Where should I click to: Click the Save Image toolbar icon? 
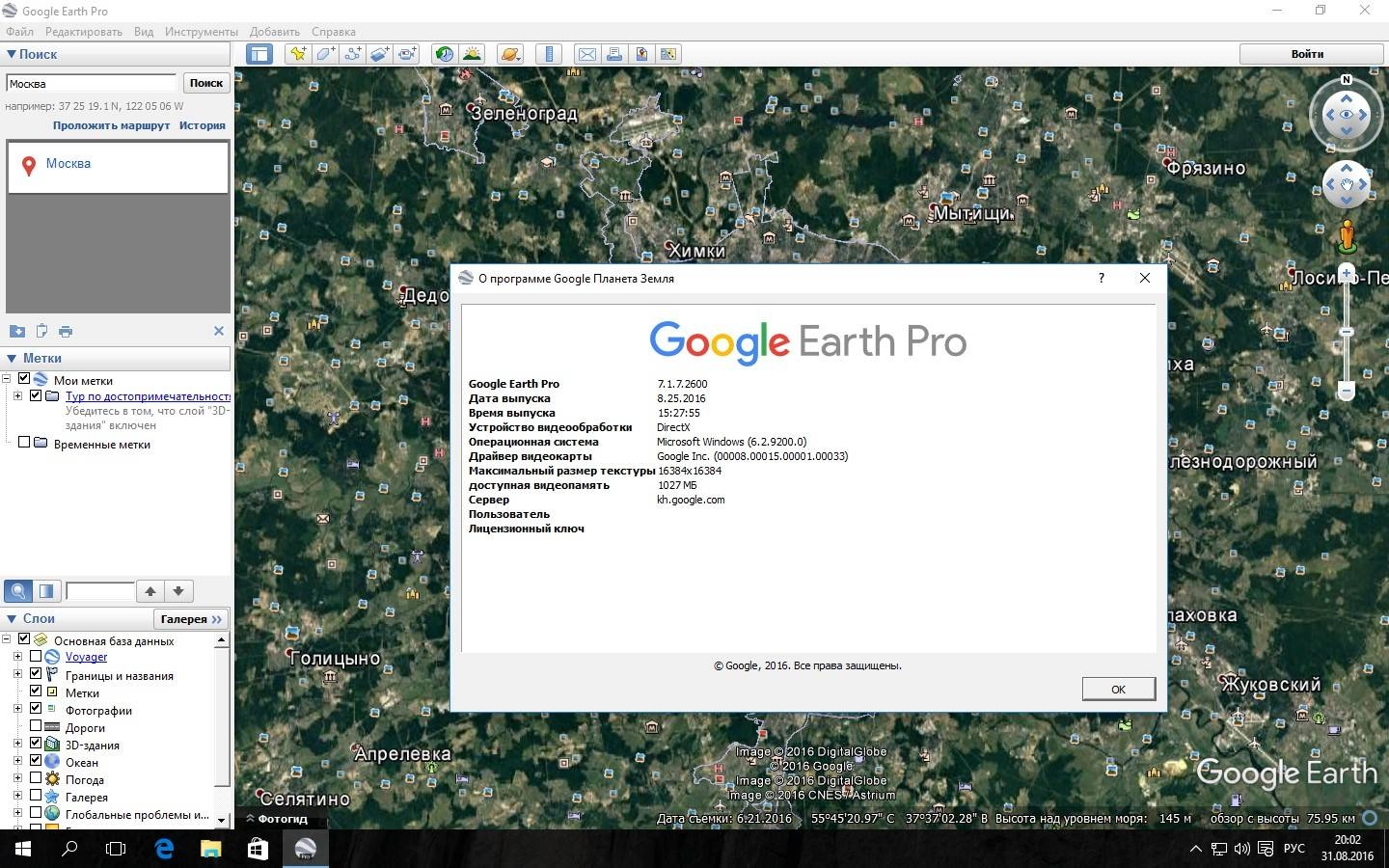pos(640,54)
